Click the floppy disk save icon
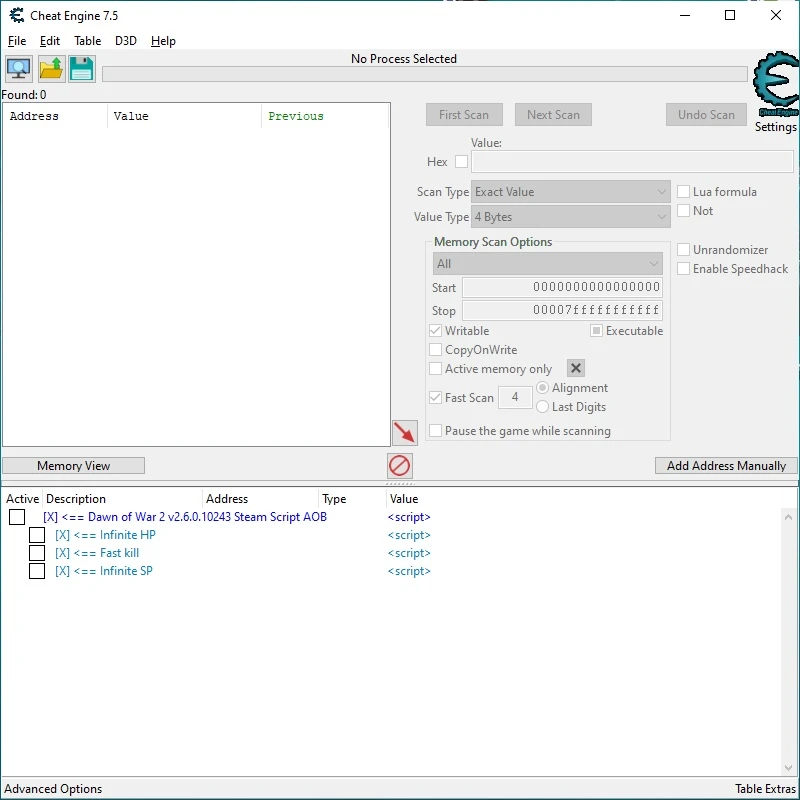This screenshot has height=800, width=800. [81, 69]
